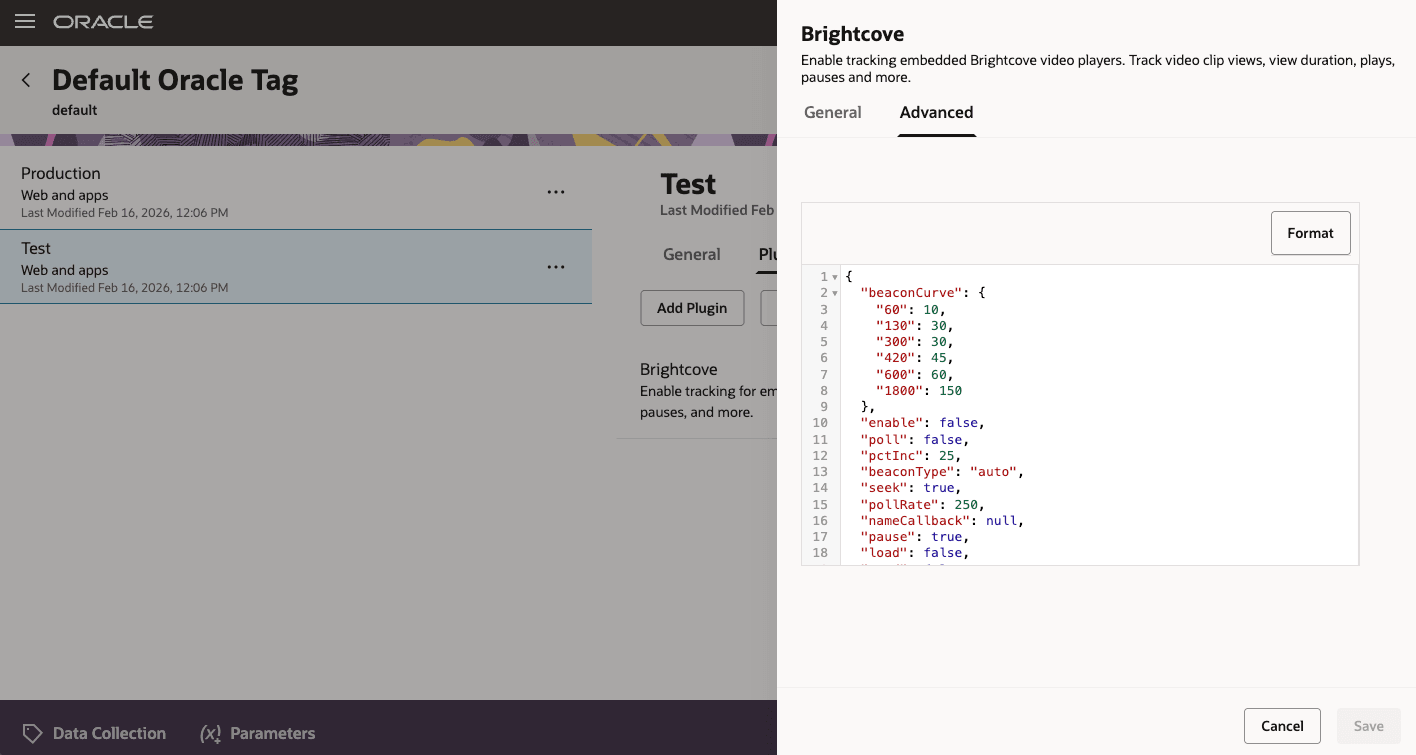Select the Production environment row
1416x755 pixels.
(x=296, y=192)
